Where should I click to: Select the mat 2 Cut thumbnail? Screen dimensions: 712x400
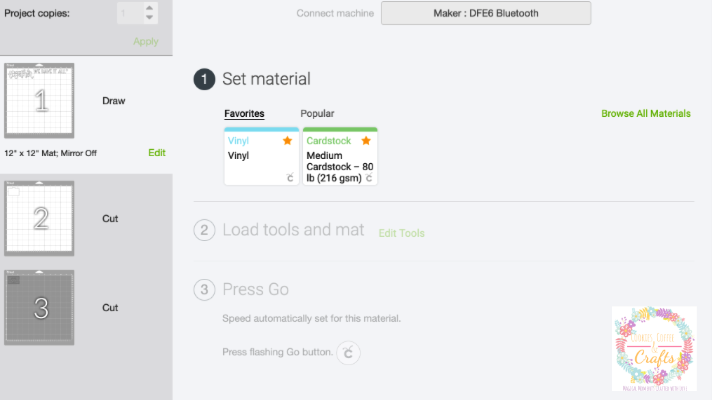pos(39,217)
